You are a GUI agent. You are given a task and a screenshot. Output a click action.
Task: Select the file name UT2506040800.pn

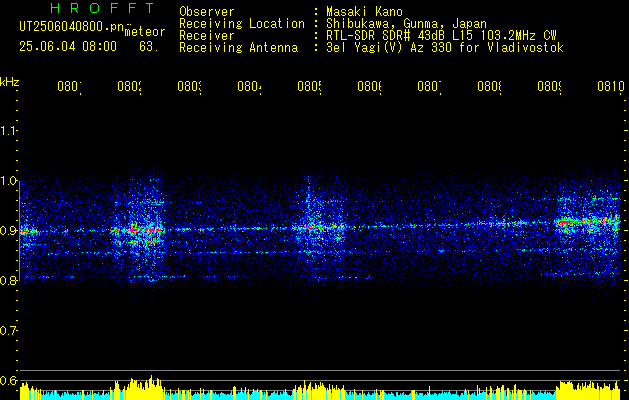click(x=72, y=26)
